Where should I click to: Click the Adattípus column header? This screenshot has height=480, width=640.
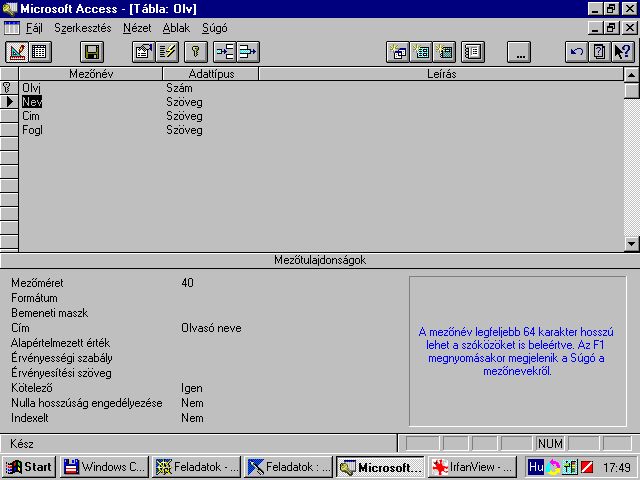(x=211, y=74)
